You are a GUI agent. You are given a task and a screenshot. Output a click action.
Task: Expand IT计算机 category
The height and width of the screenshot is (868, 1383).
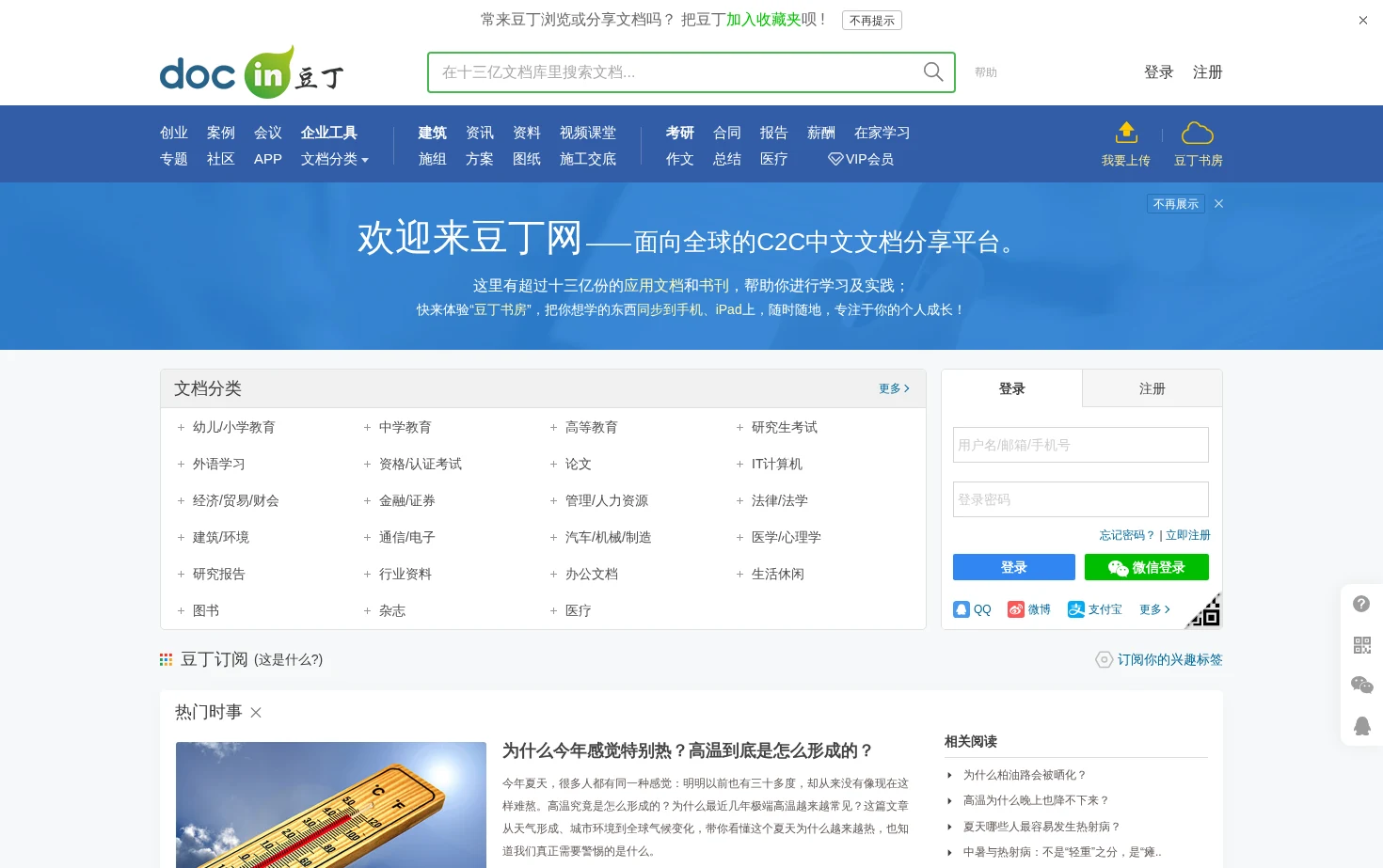click(x=739, y=464)
